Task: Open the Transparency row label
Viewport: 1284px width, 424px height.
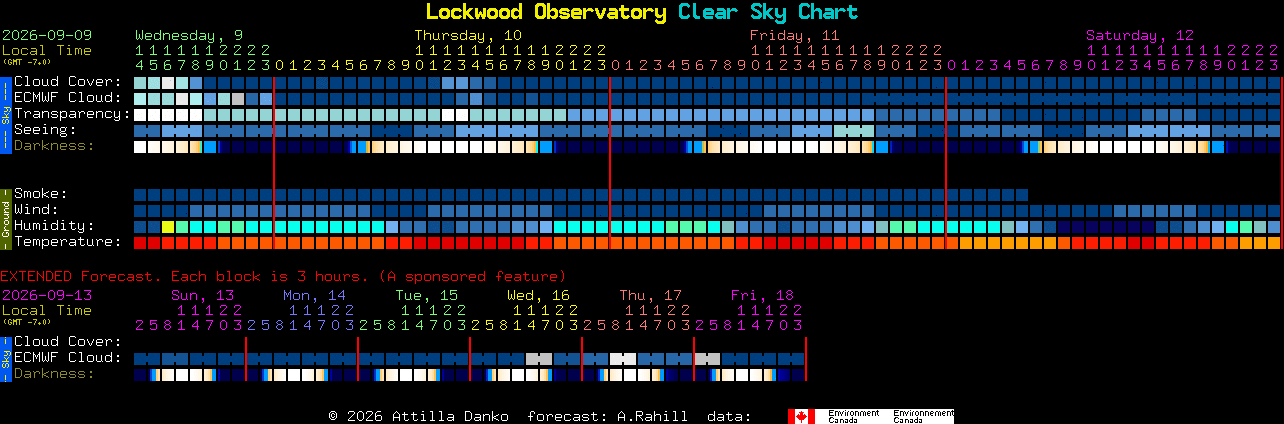Action: [x=72, y=114]
